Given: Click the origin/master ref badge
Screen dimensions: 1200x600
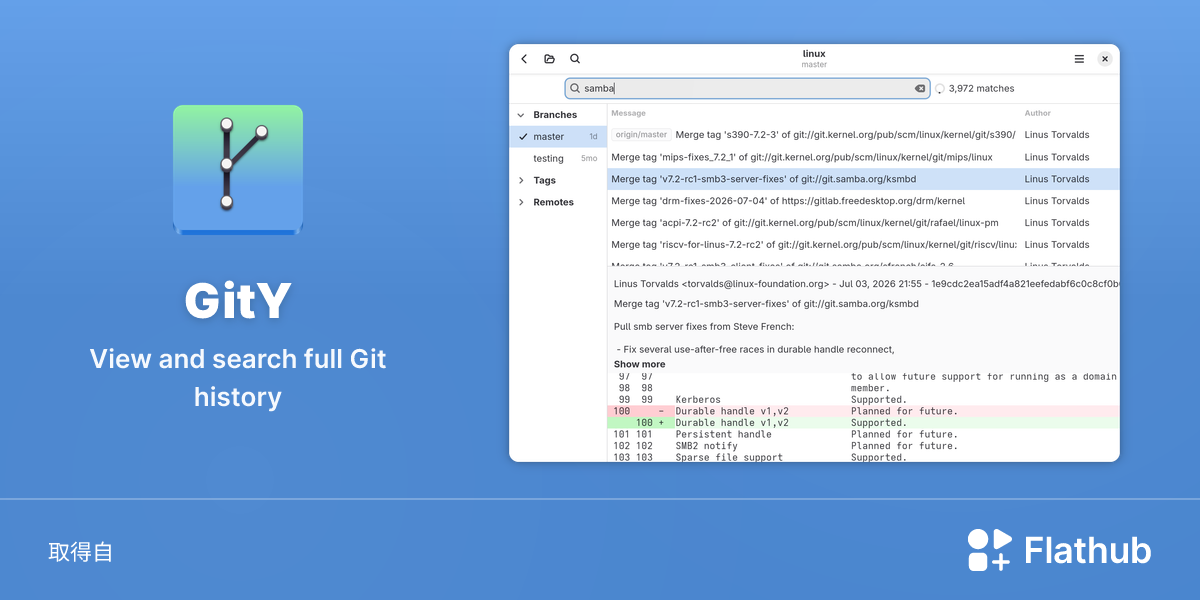Looking at the screenshot, I should click(641, 134).
